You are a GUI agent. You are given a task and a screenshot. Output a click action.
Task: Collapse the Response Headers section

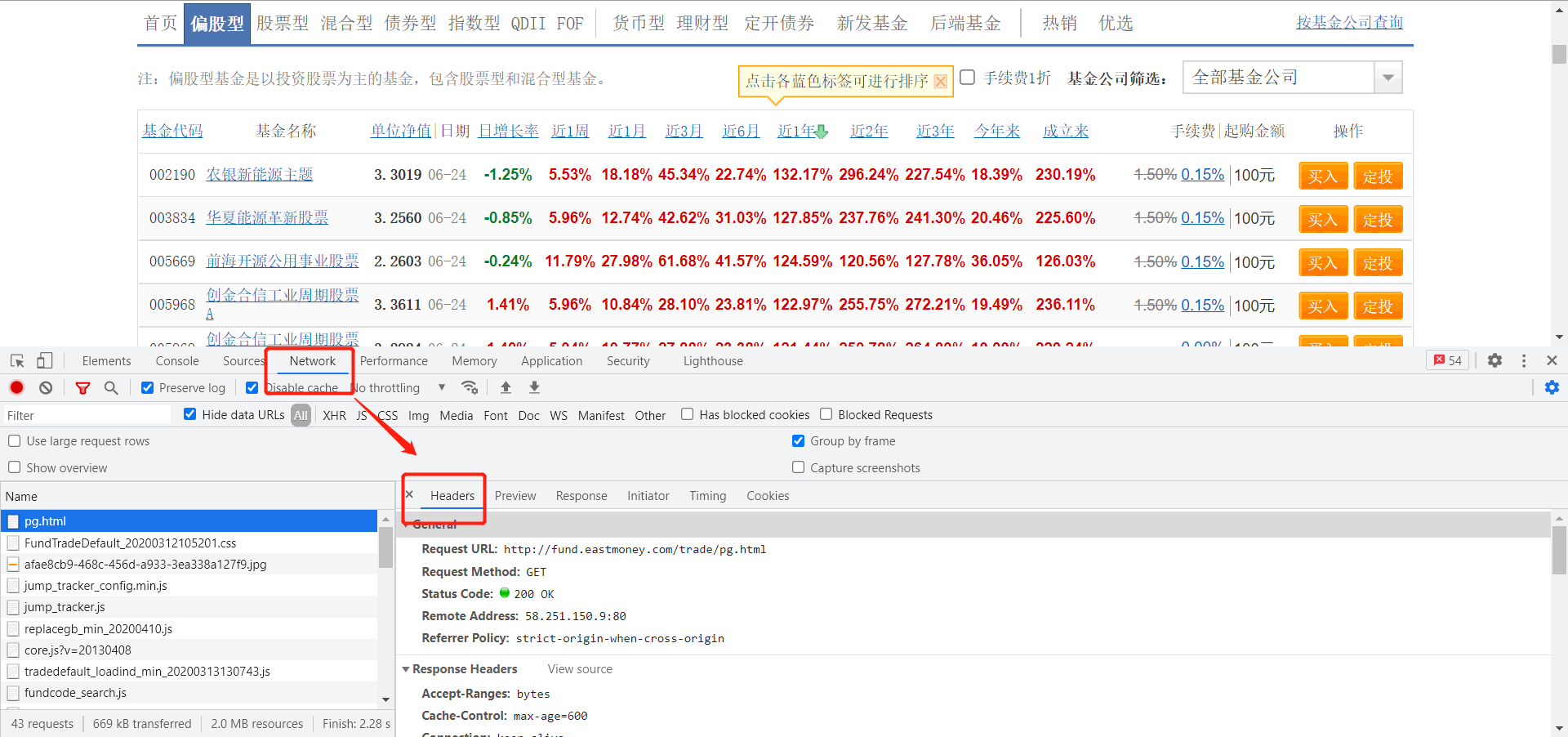(406, 669)
